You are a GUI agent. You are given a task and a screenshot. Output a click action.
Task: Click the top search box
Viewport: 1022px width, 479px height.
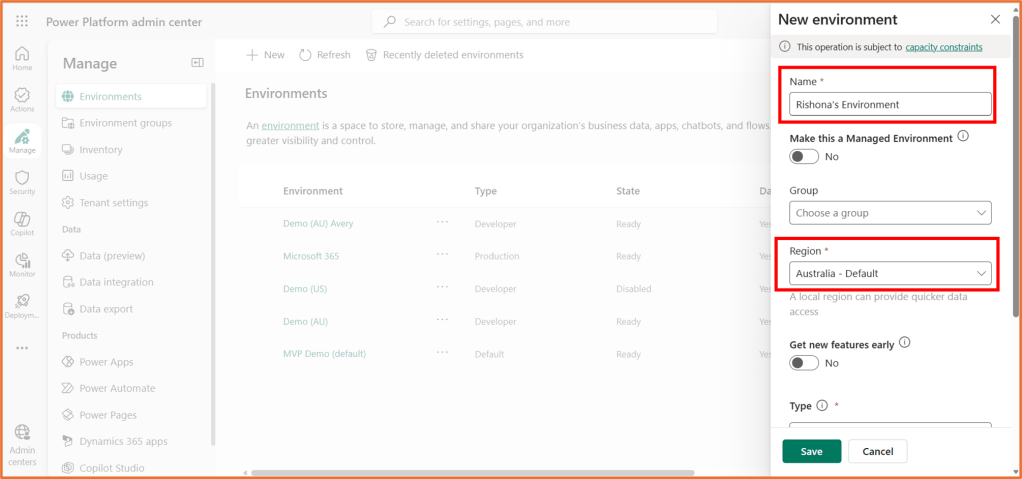[x=544, y=22]
